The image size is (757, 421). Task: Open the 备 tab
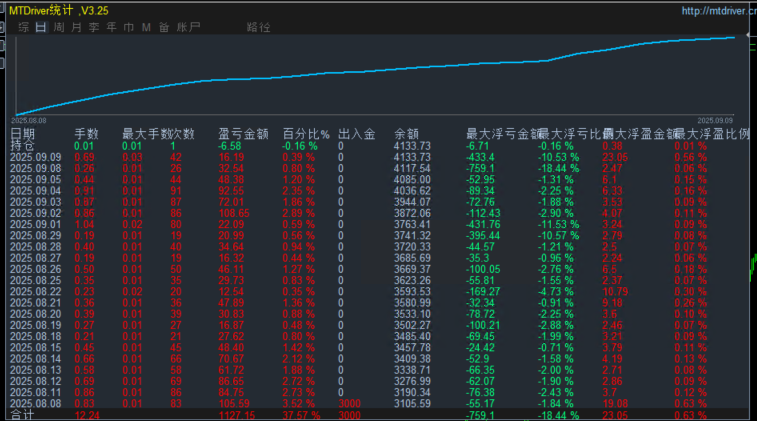point(164,27)
